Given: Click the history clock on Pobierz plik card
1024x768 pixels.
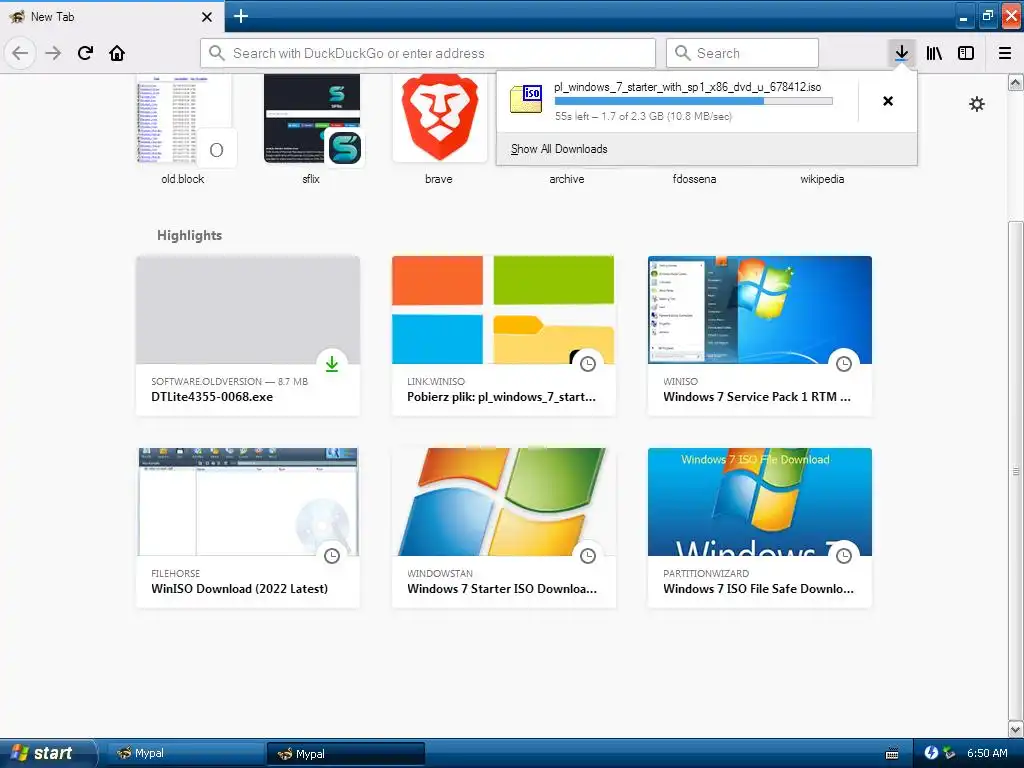Looking at the screenshot, I should point(588,364).
